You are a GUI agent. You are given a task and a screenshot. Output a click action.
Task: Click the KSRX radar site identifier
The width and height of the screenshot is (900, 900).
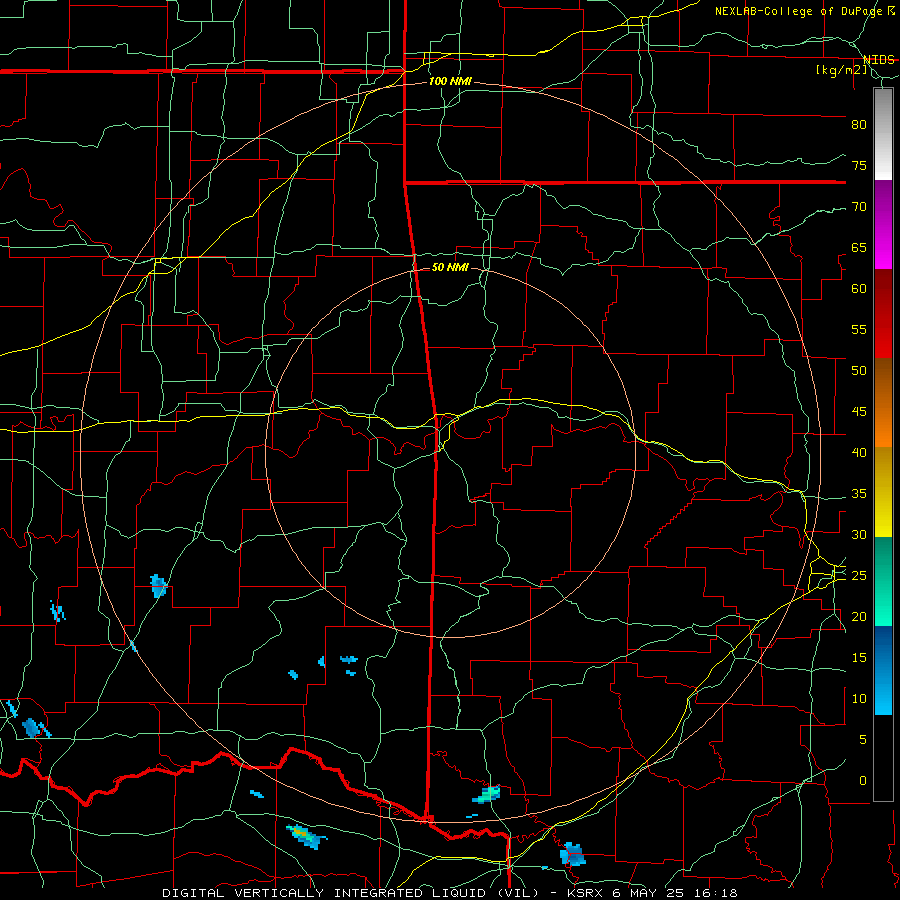click(x=585, y=893)
